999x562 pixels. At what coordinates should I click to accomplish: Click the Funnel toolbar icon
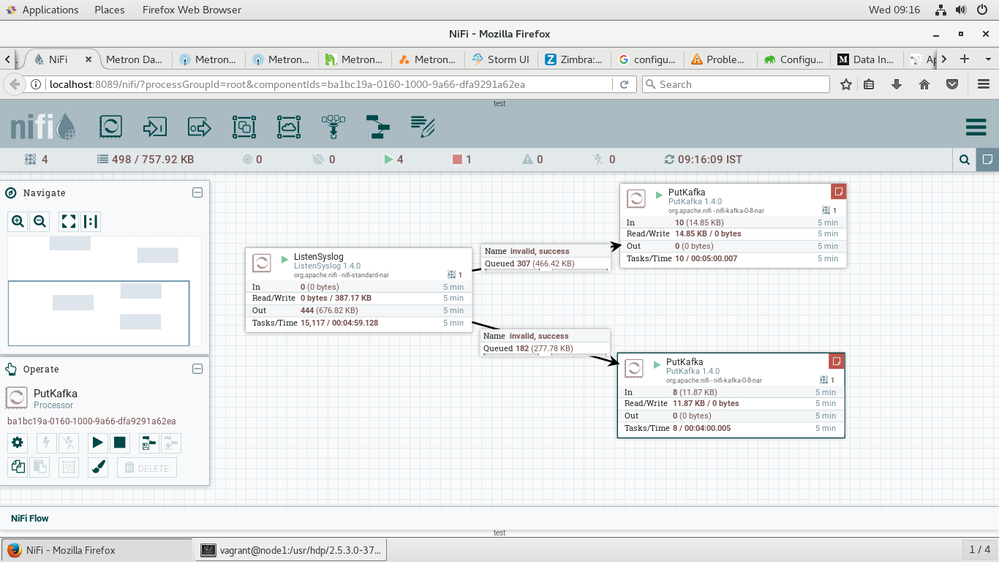[333, 127]
